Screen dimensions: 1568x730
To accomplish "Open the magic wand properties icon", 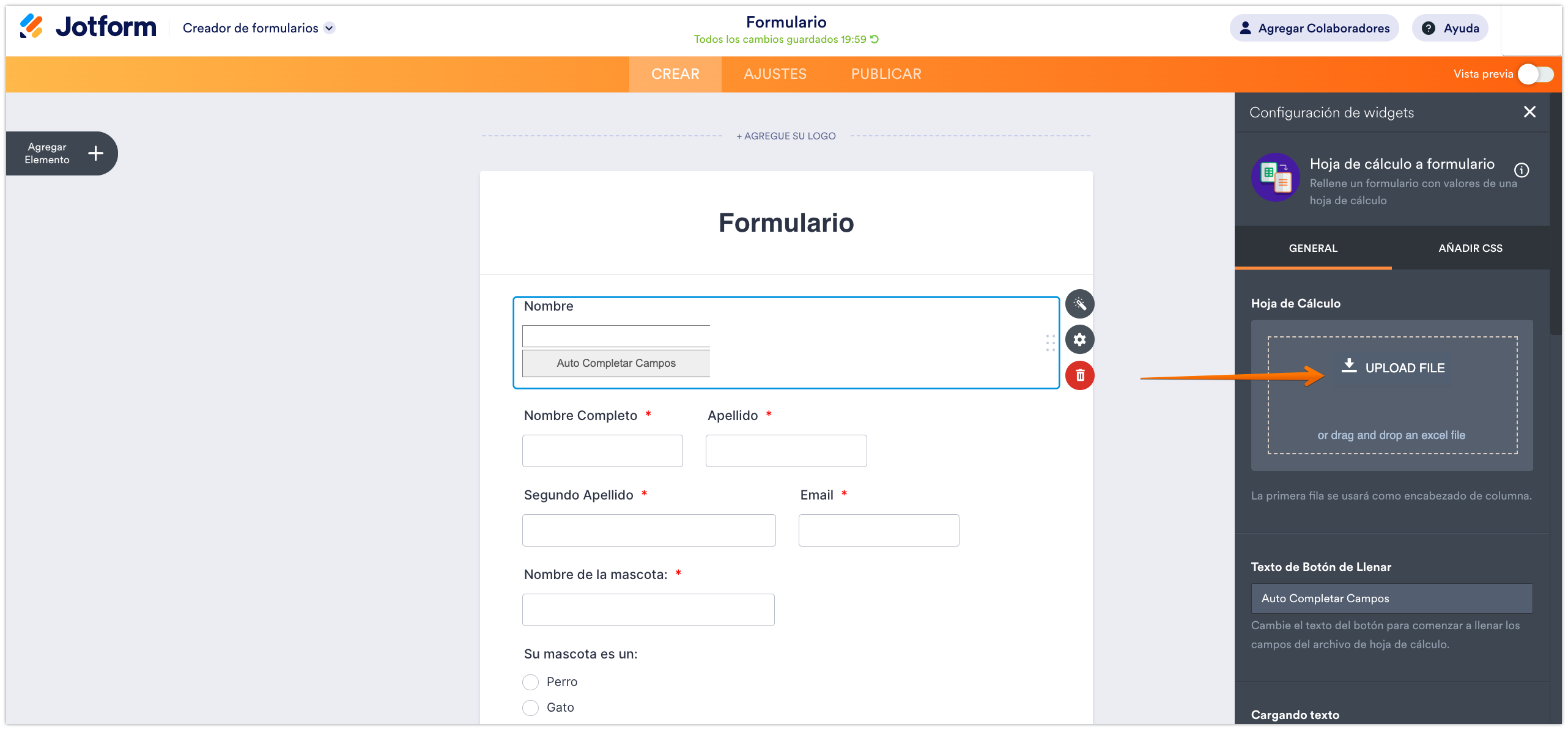I will point(1079,304).
